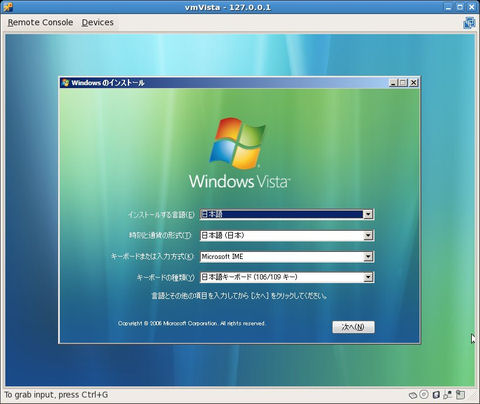The width and height of the screenshot is (480, 404).
Task: Click the Windows installer title bar flag icon
Action: point(65,82)
